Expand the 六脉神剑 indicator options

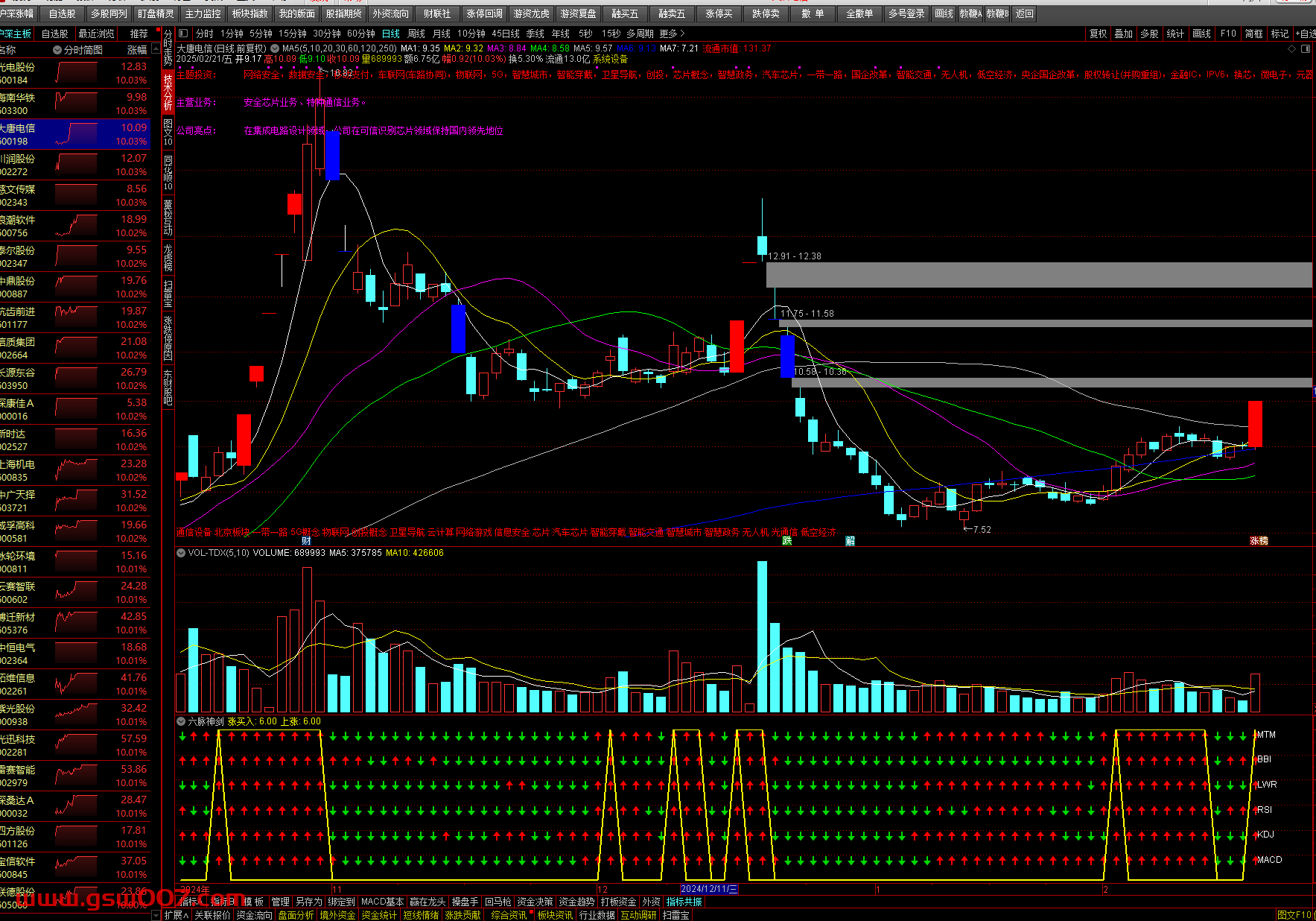click(181, 721)
